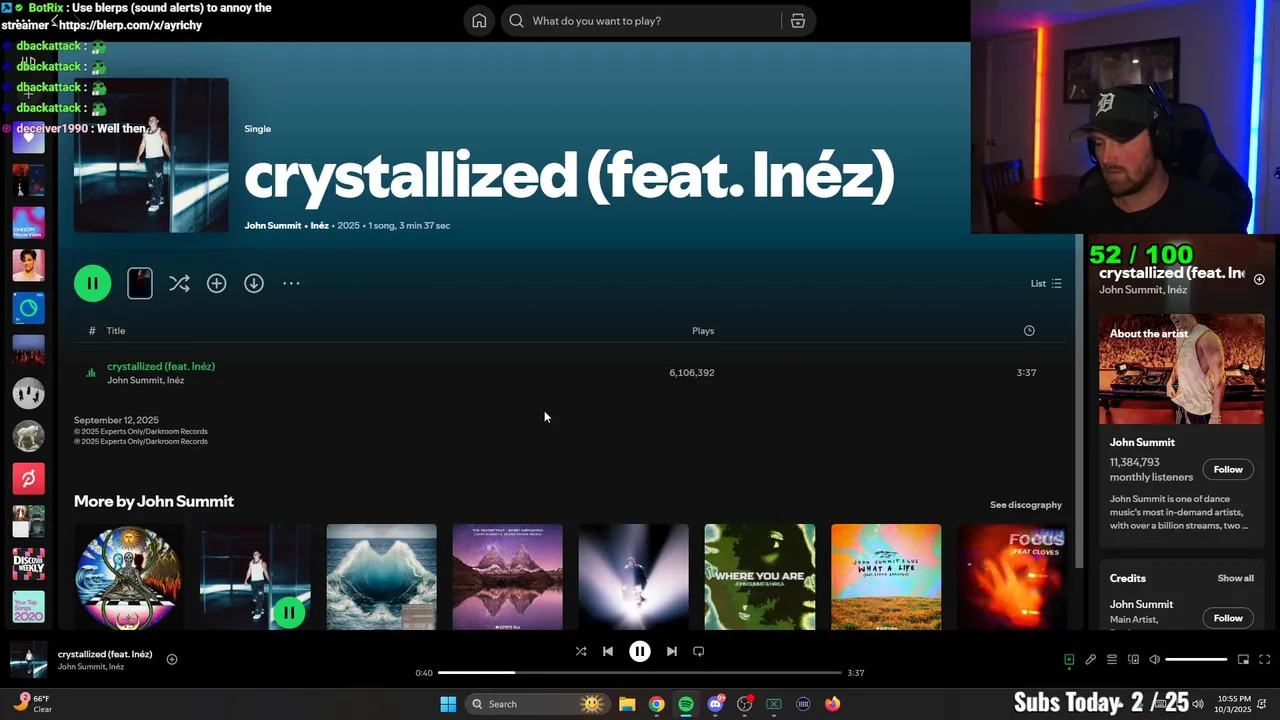The image size is (1280, 720).
Task: Follow John Summit in About the artist
Action: tap(1228, 470)
